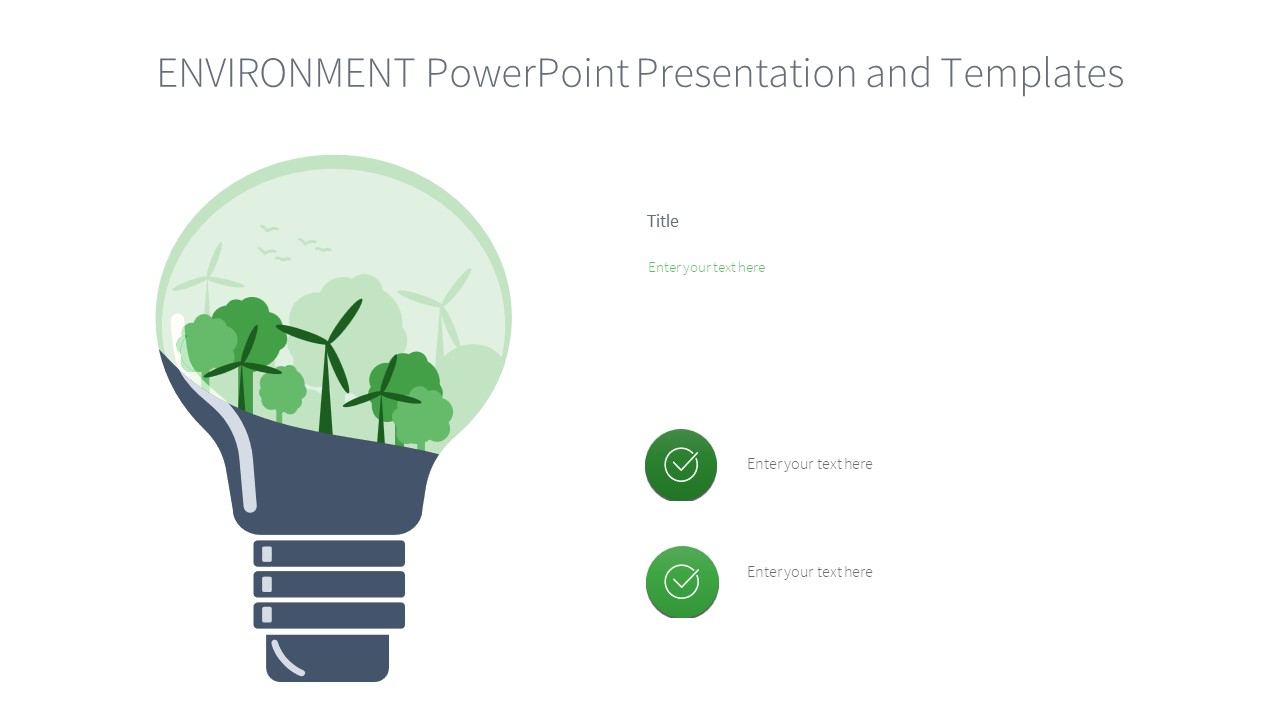Click the slide title heading text
1280x720 pixels.
click(640, 73)
